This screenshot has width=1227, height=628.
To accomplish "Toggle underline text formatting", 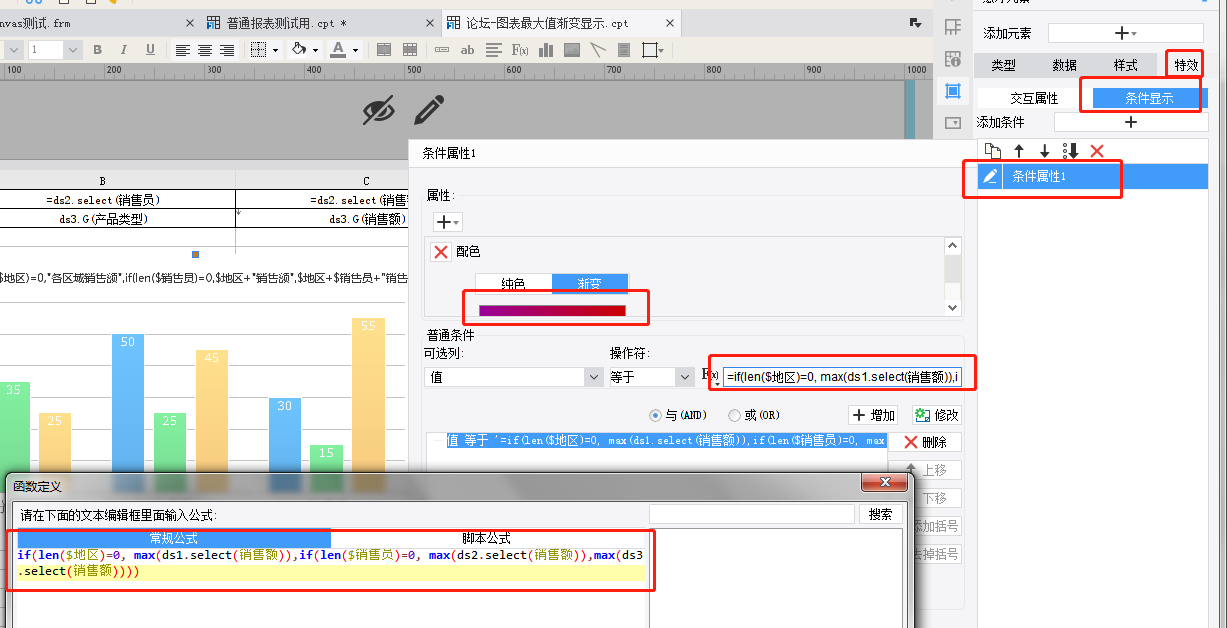I will (x=150, y=50).
